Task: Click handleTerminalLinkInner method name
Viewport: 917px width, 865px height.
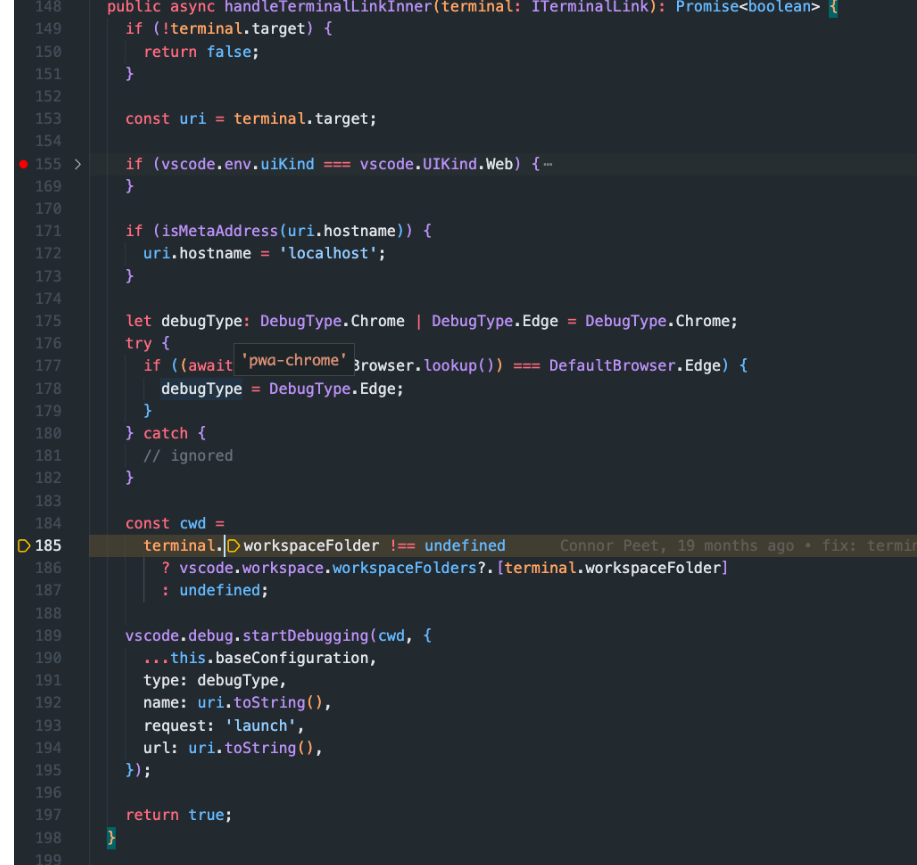Action: click(x=328, y=7)
